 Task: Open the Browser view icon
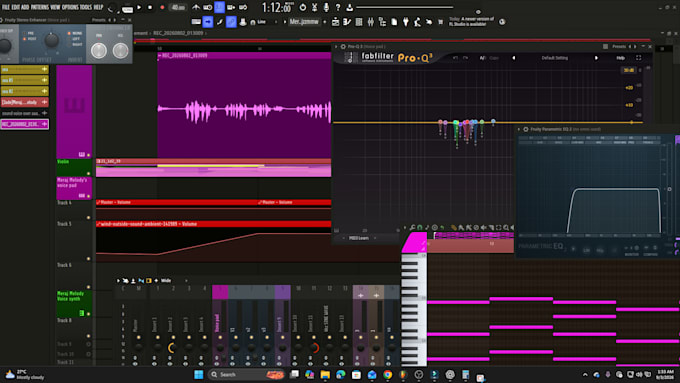click(382, 22)
